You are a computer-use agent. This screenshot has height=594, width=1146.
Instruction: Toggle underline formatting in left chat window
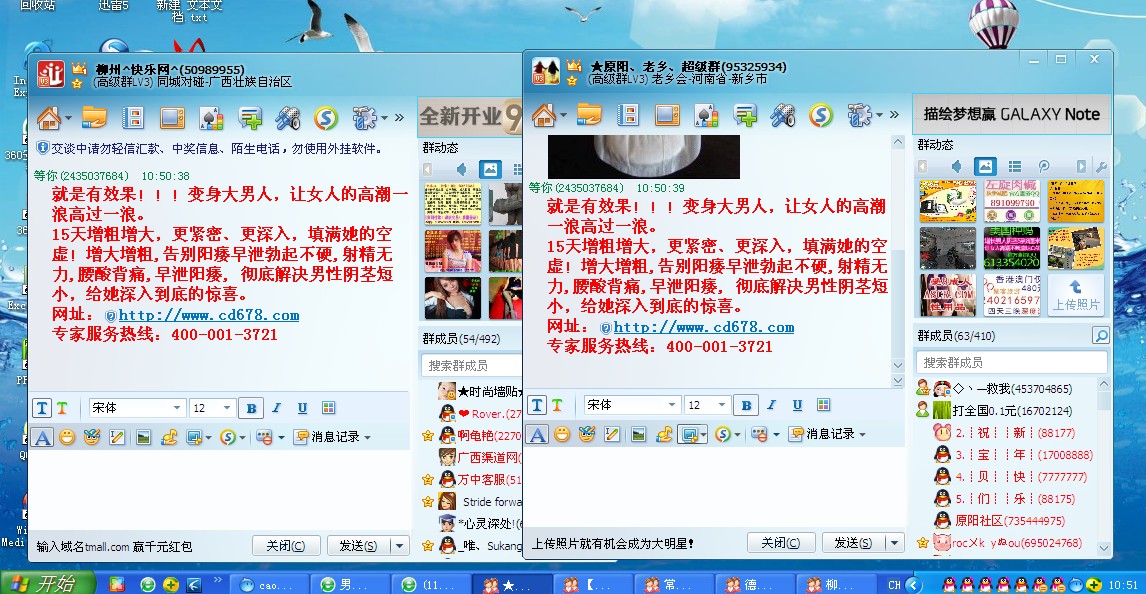(302, 408)
